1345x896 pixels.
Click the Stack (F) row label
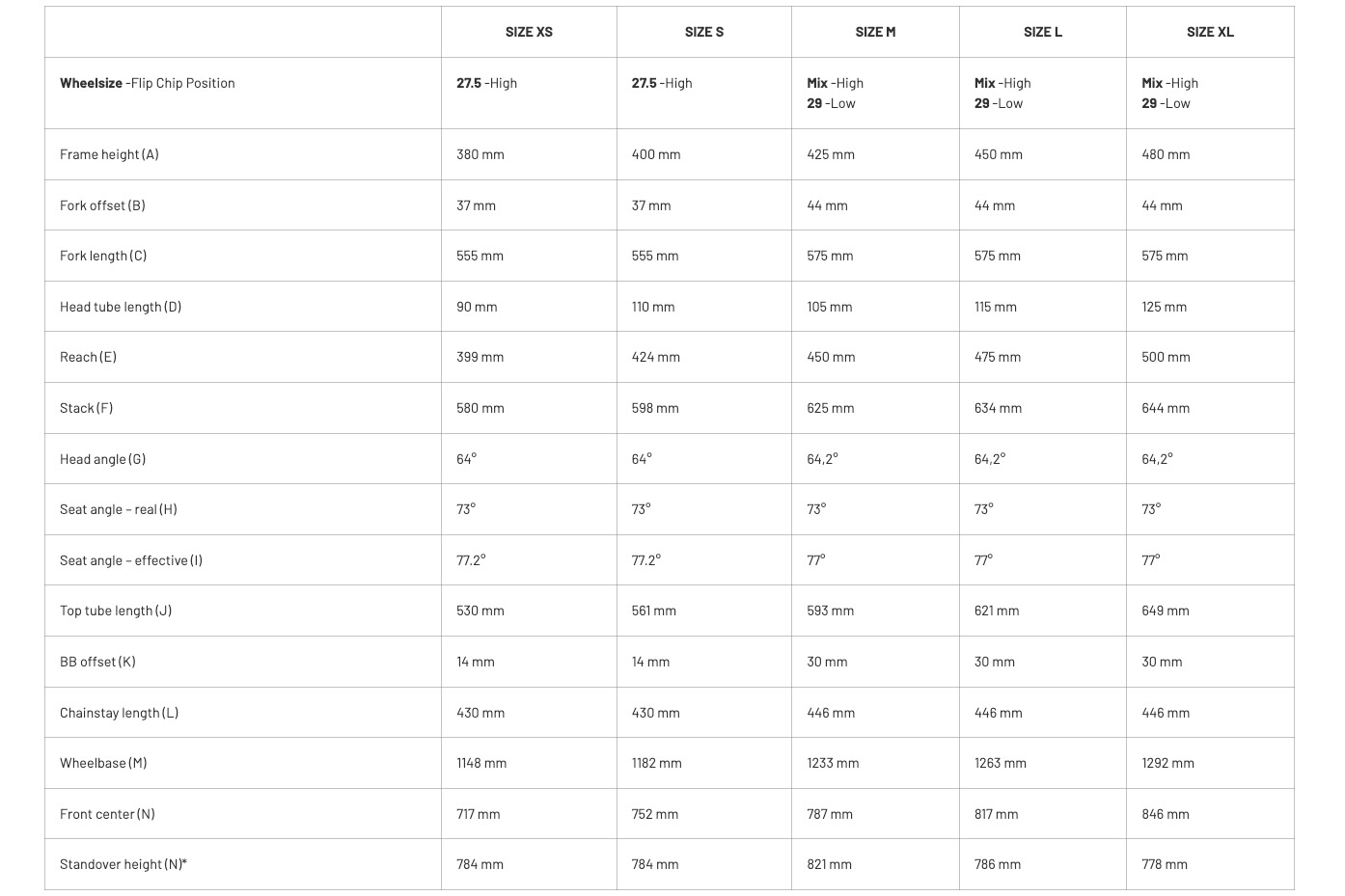(x=86, y=408)
